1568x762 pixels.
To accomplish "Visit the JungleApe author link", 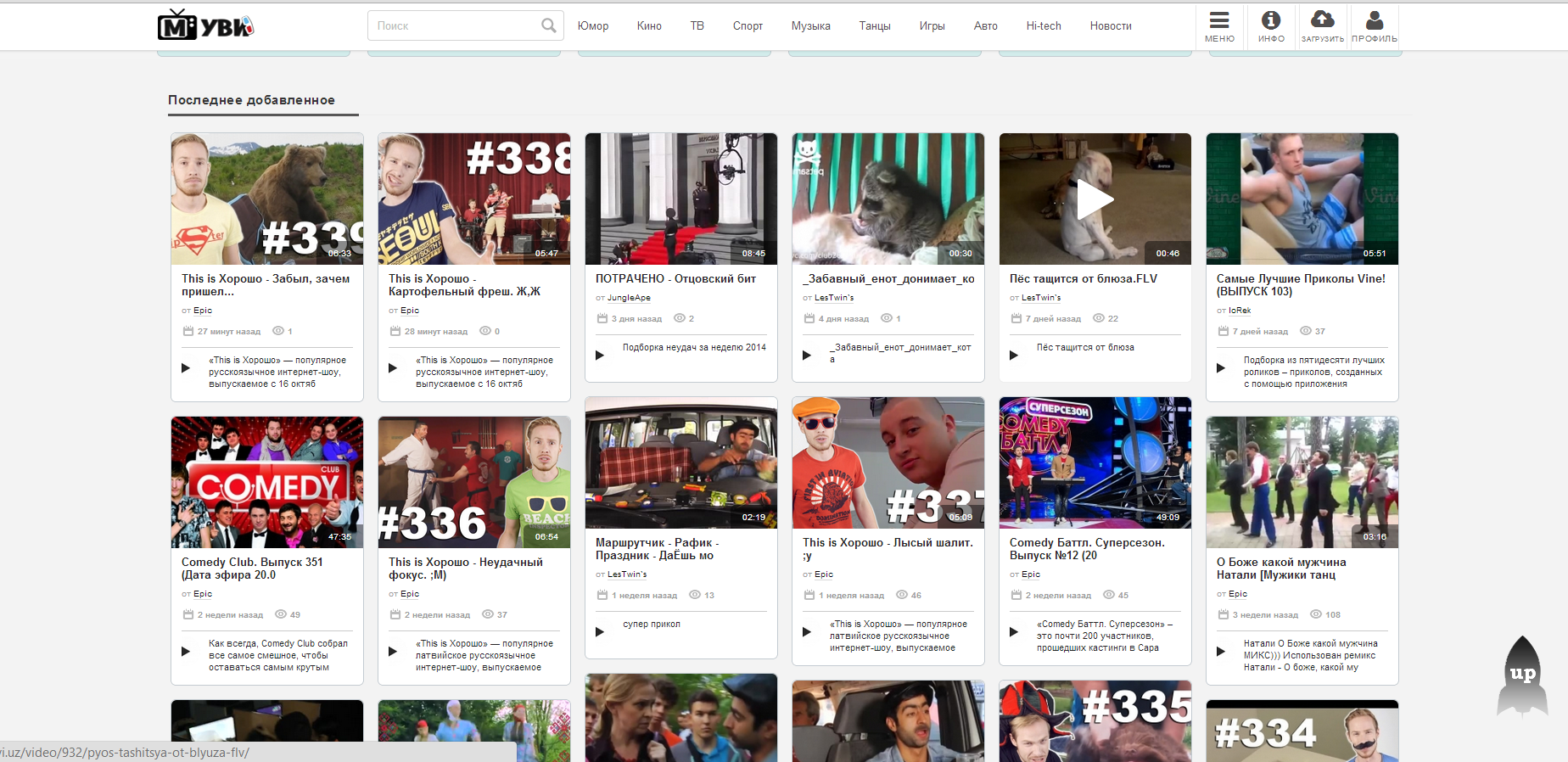I will point(629,298).
